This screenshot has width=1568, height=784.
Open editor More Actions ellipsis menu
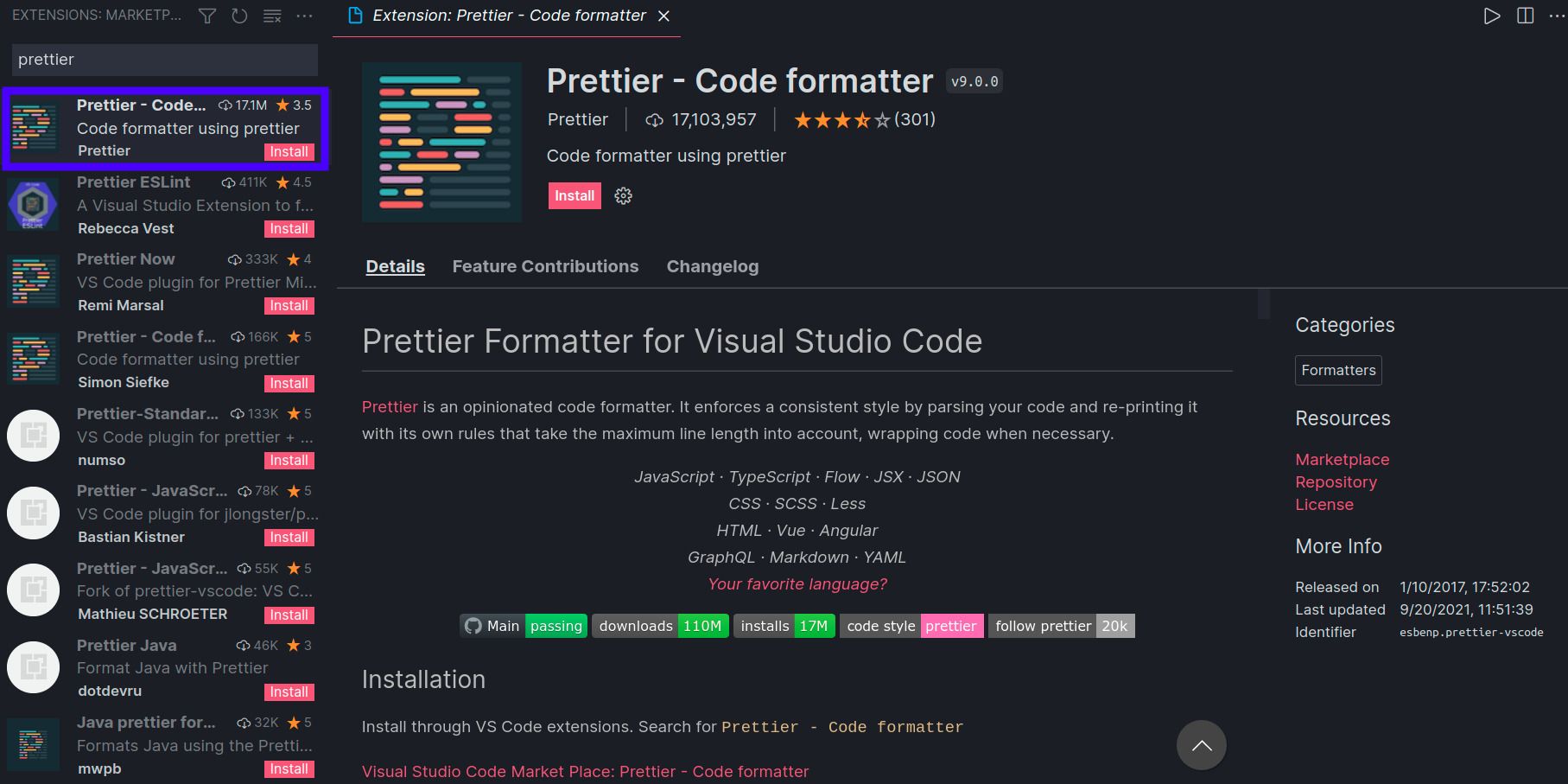(1557, 16)
